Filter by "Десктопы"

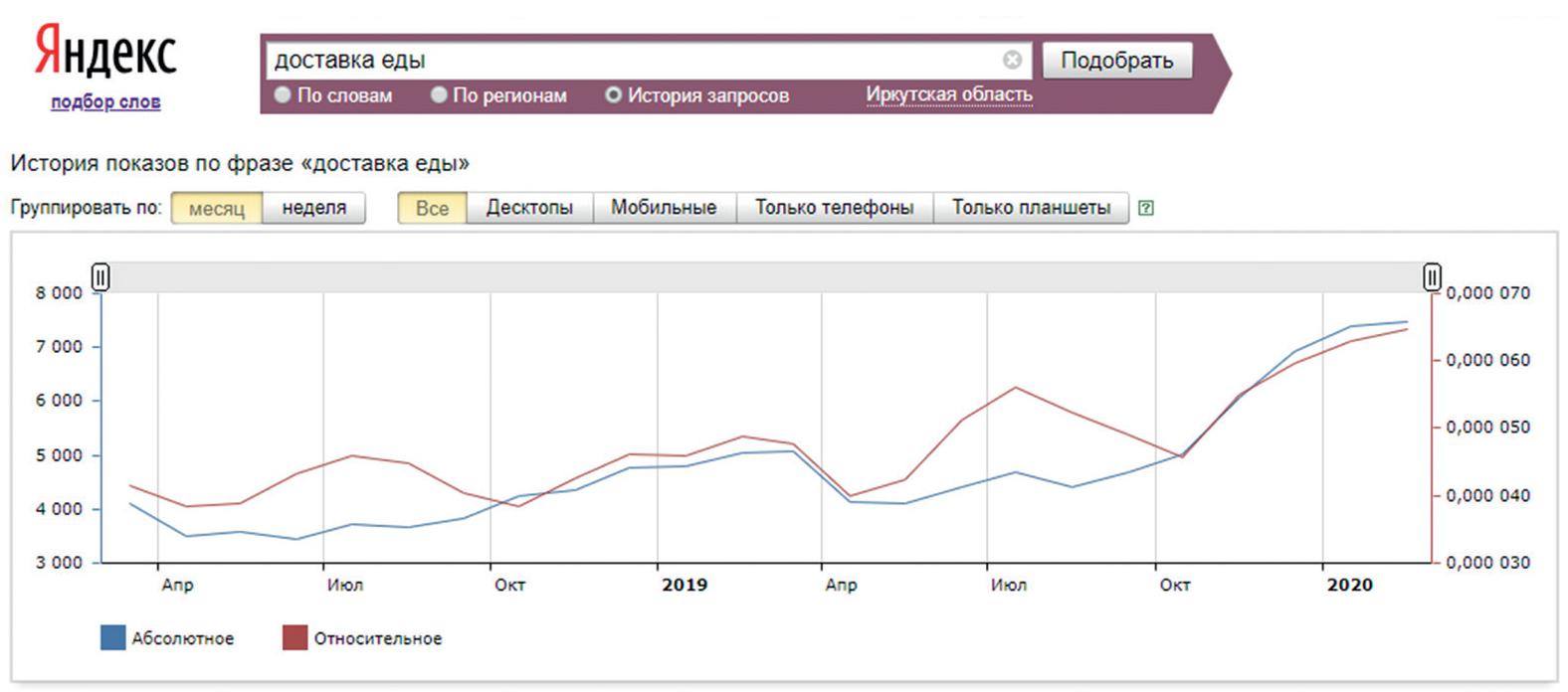(529, 208)
